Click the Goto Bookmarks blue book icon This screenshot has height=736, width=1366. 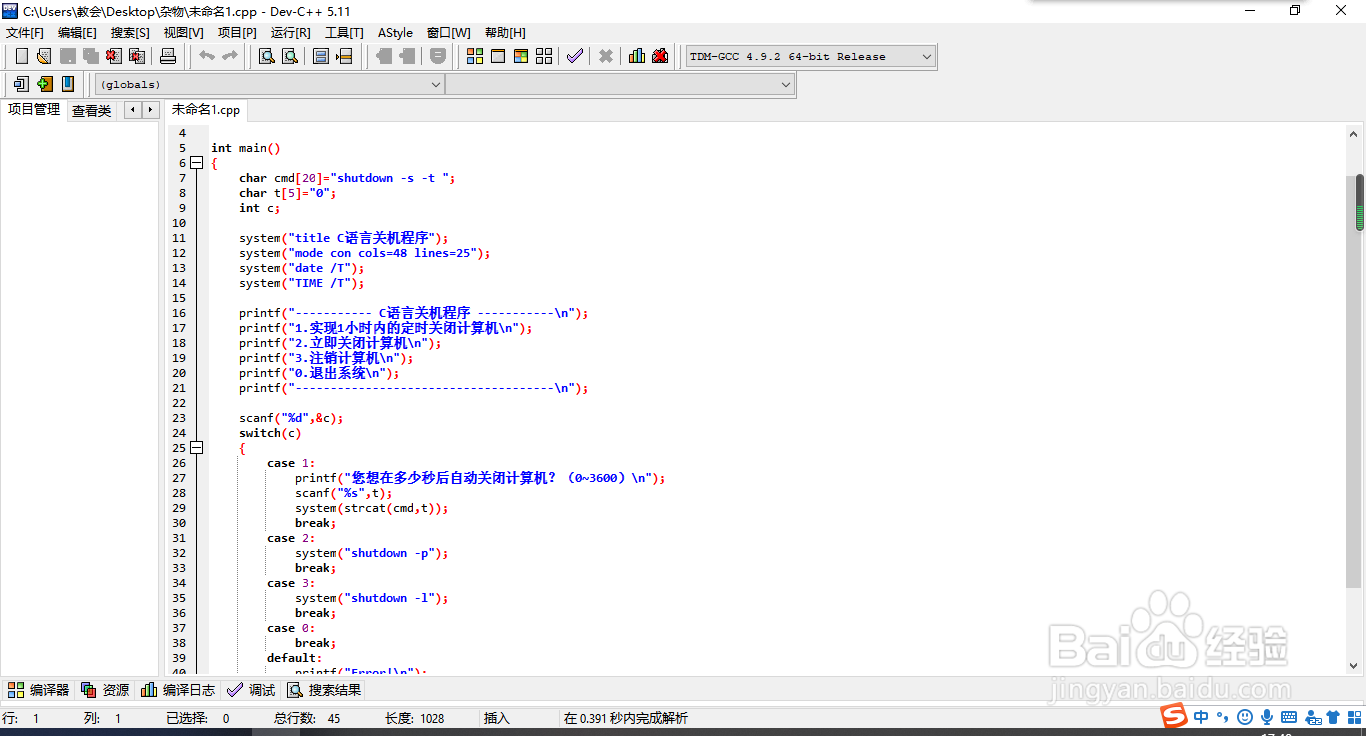click(x=68, y=84)
